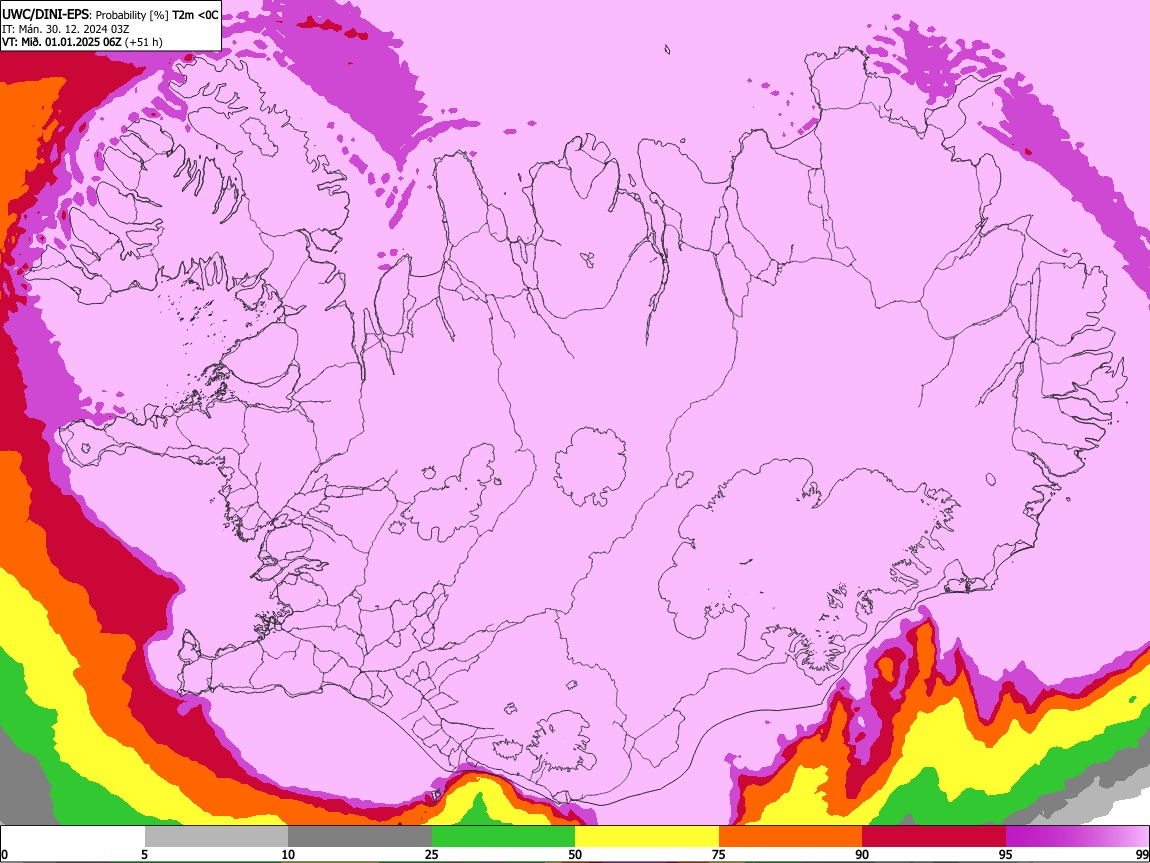Click the legend tick label '10'

coord(288,854)
